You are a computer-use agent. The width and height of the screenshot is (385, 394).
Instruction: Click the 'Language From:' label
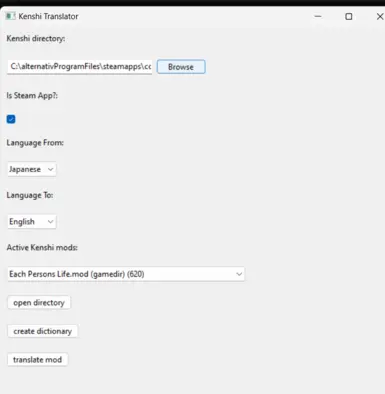(x=35, y=143)
